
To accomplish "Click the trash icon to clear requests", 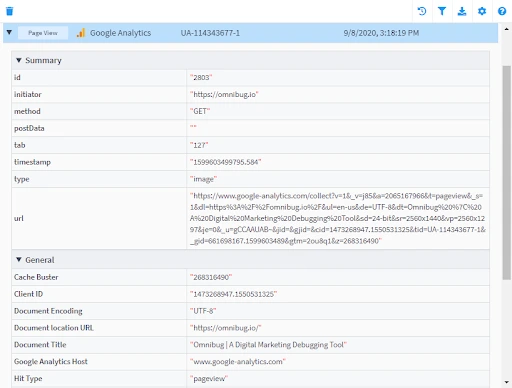I will [x=10, y=11].
